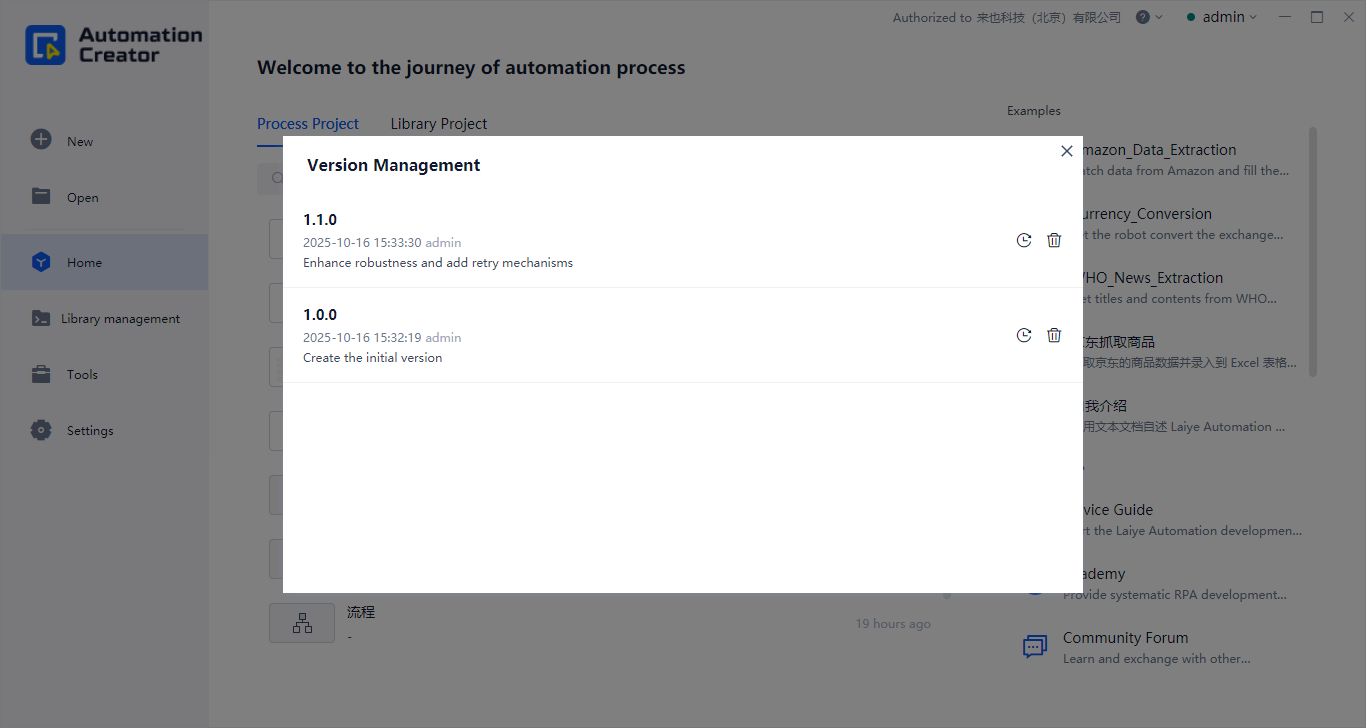Delete version 1.0.0 using the trash icon
This screenshot has width=1366, height=728.
(x=1054, y=335)
